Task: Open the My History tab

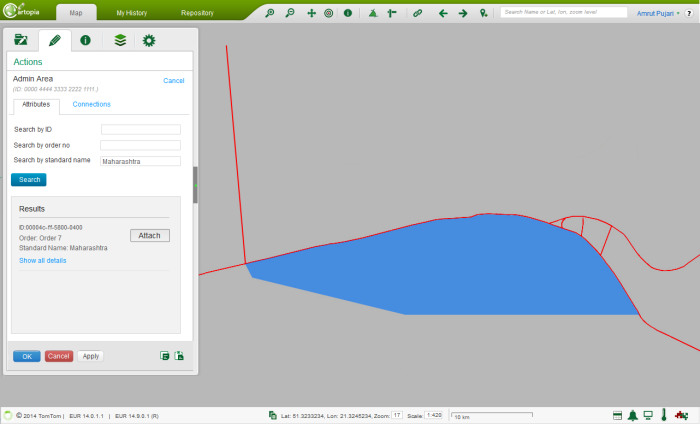Action: pos(132,13)
